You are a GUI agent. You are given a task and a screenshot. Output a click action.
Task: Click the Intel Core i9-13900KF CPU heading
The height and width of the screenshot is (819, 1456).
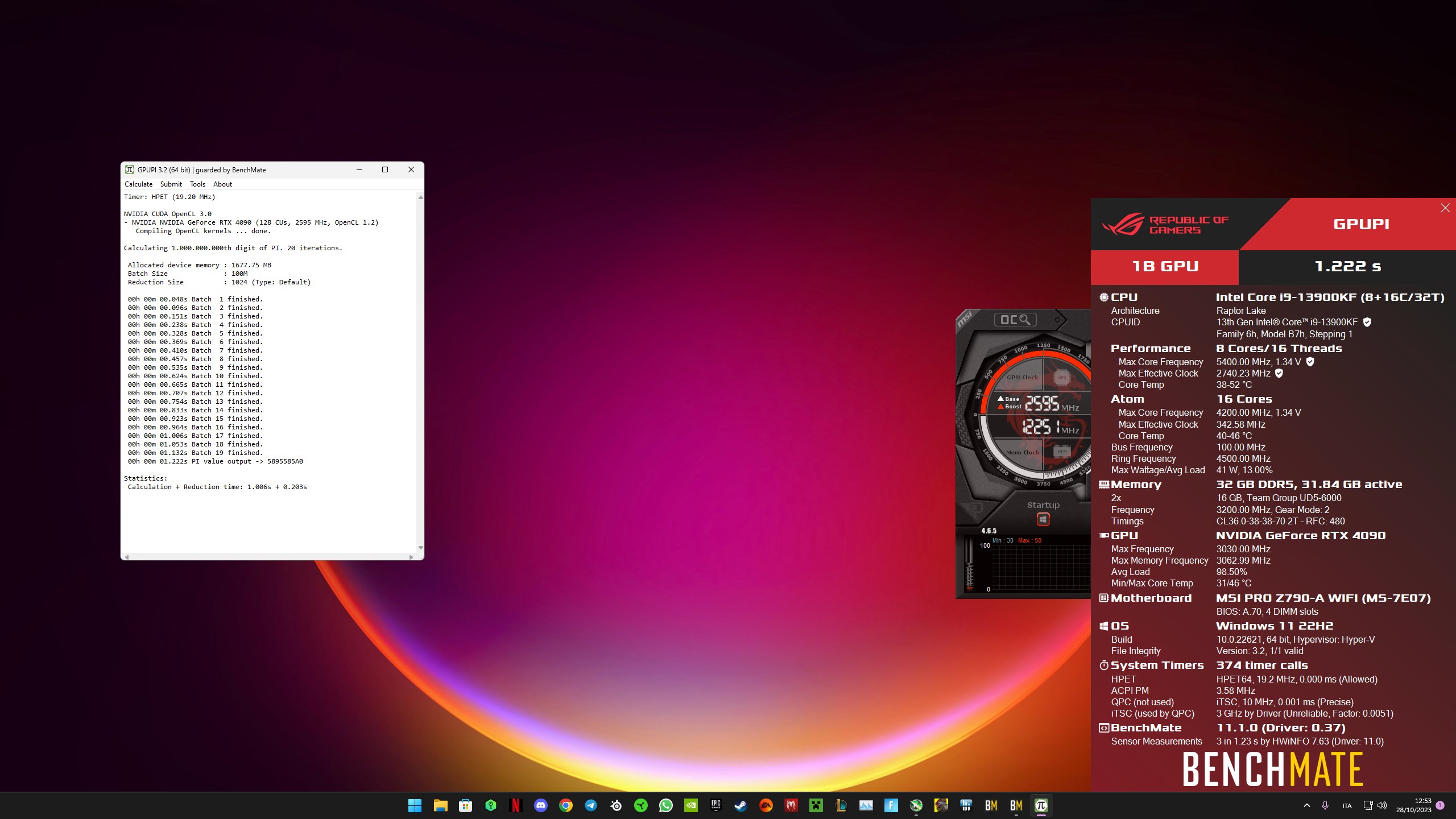1330,297
